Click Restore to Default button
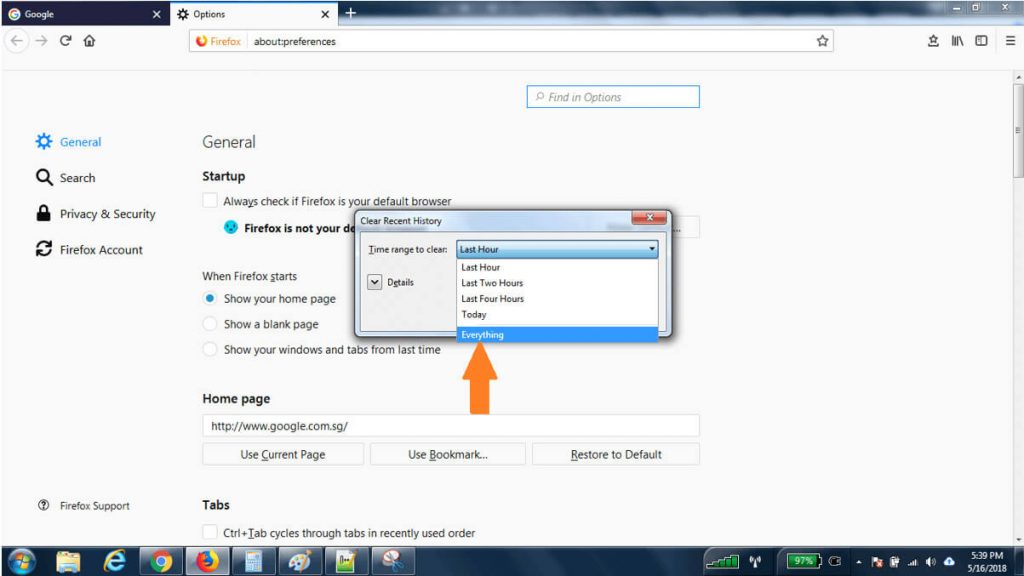Viewport: 1024px width, 576px height. (x=616, y=455)
